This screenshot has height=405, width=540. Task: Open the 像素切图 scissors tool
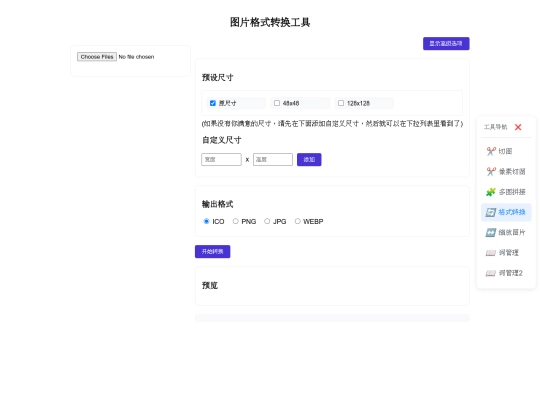click(x=506, y=172)
